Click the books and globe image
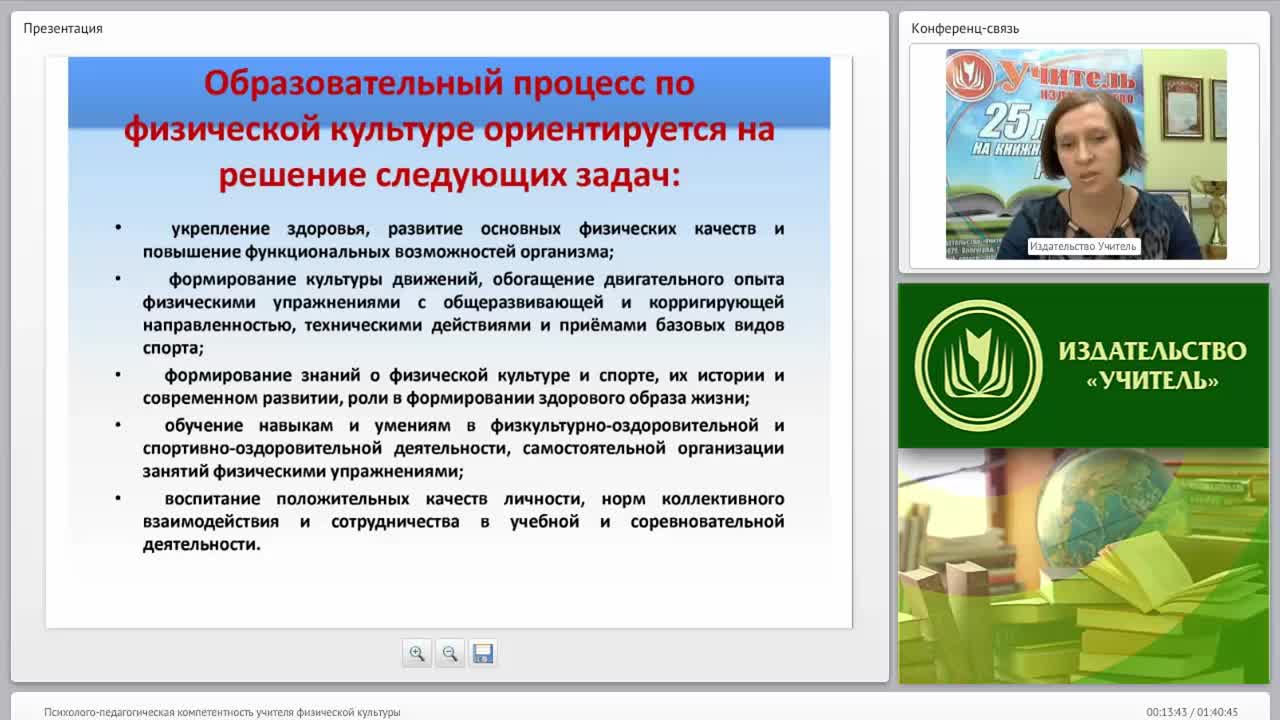The width and height of the screenshot is (1280, 720). (1083, 566)
